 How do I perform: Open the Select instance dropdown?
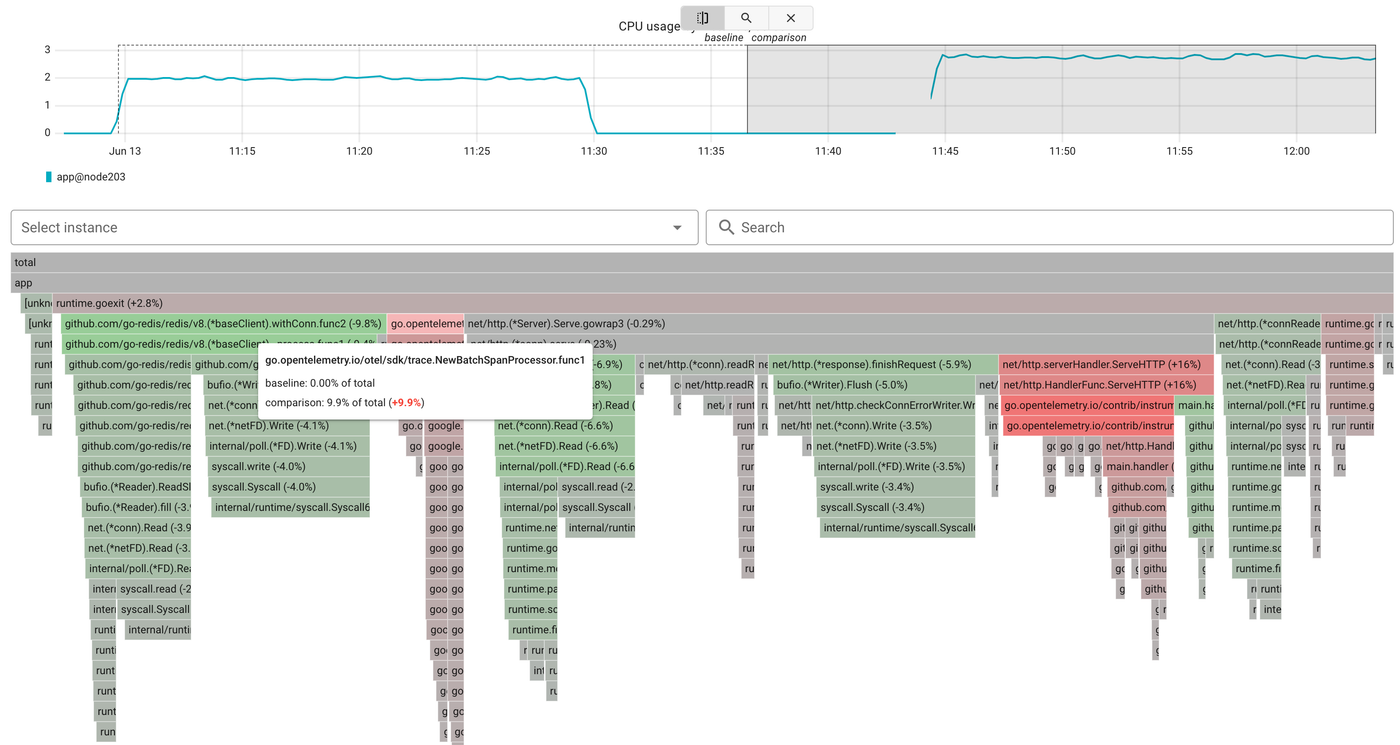coord(350,227)
